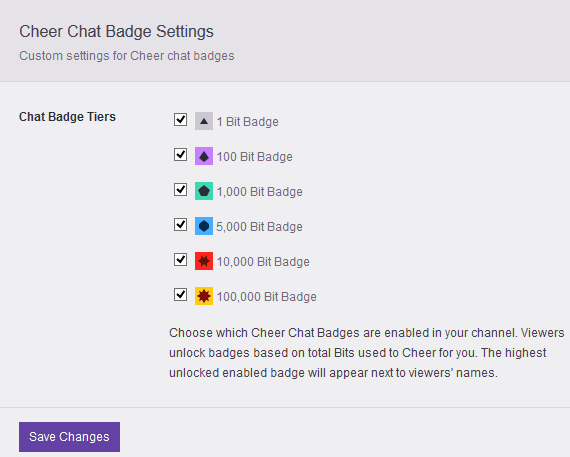This screenshot has height=457, width=570.
Task: Uncheck the 1 Bit Badge checkbox
Action: 180,119
